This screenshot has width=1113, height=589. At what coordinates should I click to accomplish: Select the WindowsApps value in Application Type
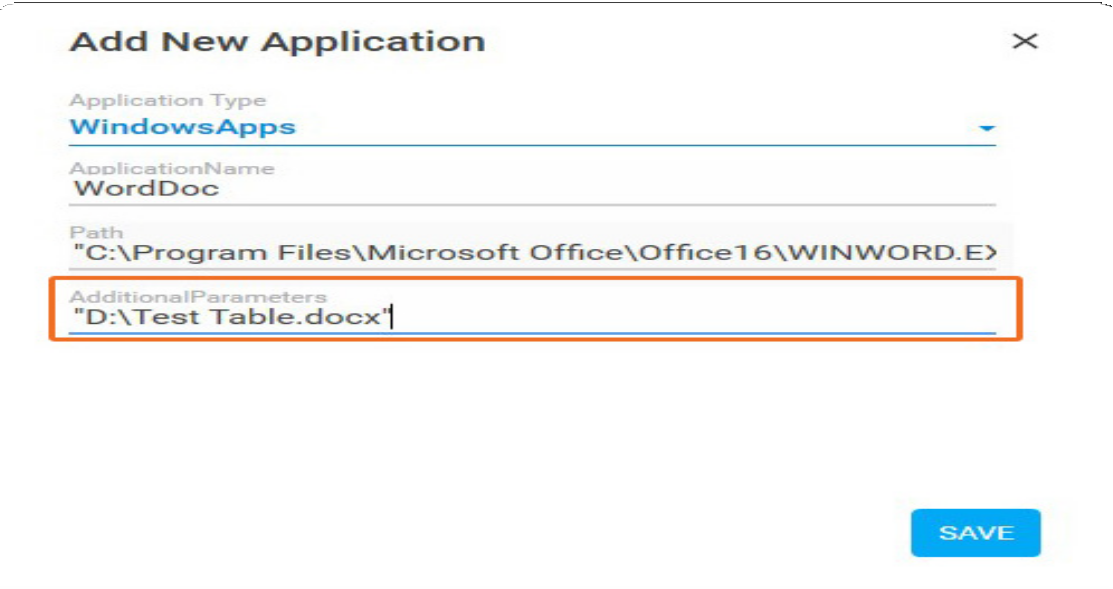point(182,127)
